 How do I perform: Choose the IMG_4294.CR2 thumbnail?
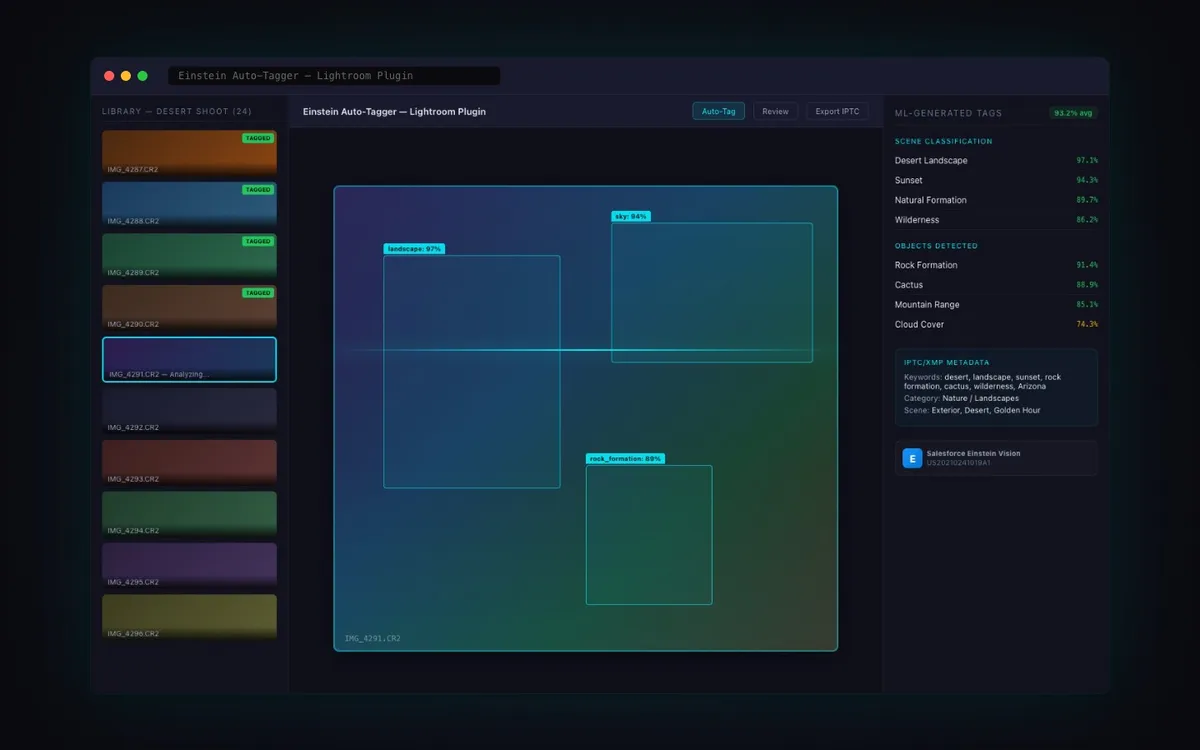click(x=189, y=513)
